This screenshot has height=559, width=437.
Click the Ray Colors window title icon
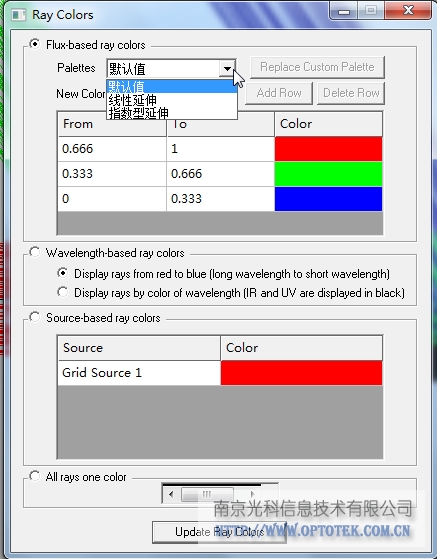(x=19, y=15)
